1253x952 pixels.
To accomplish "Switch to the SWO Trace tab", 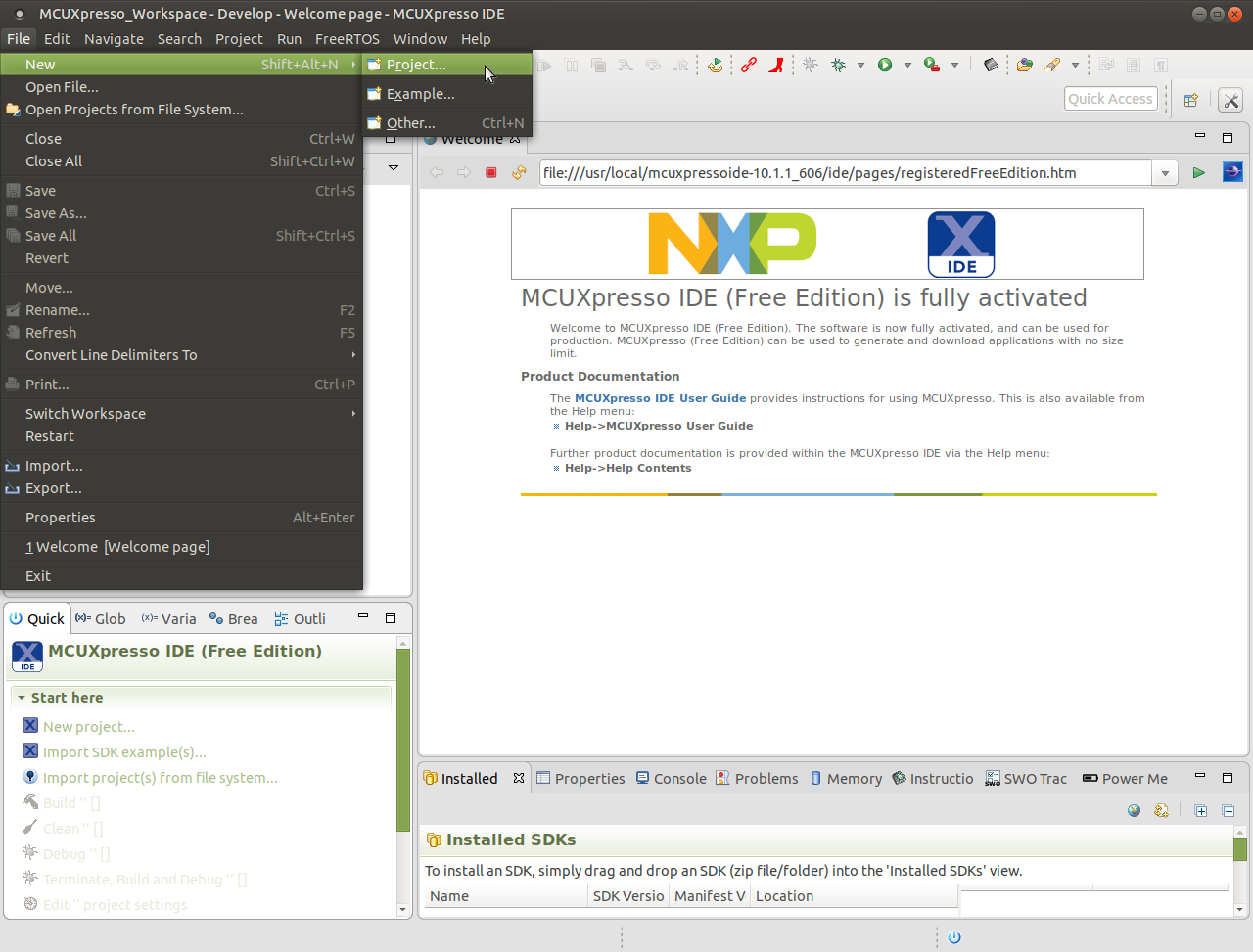I will click(x=1026, y=779).
